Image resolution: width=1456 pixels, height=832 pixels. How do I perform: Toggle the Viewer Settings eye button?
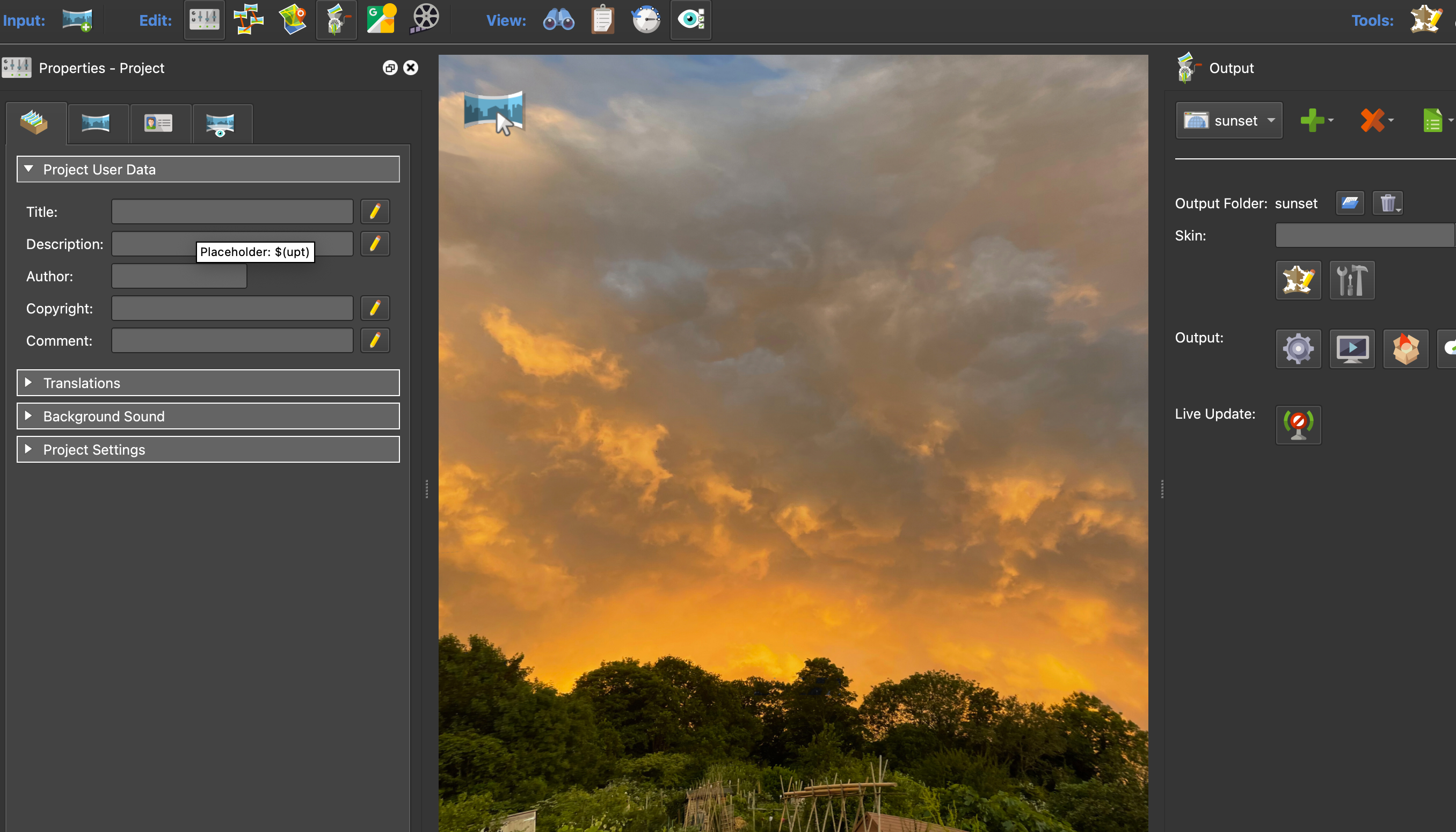[690, 20]
